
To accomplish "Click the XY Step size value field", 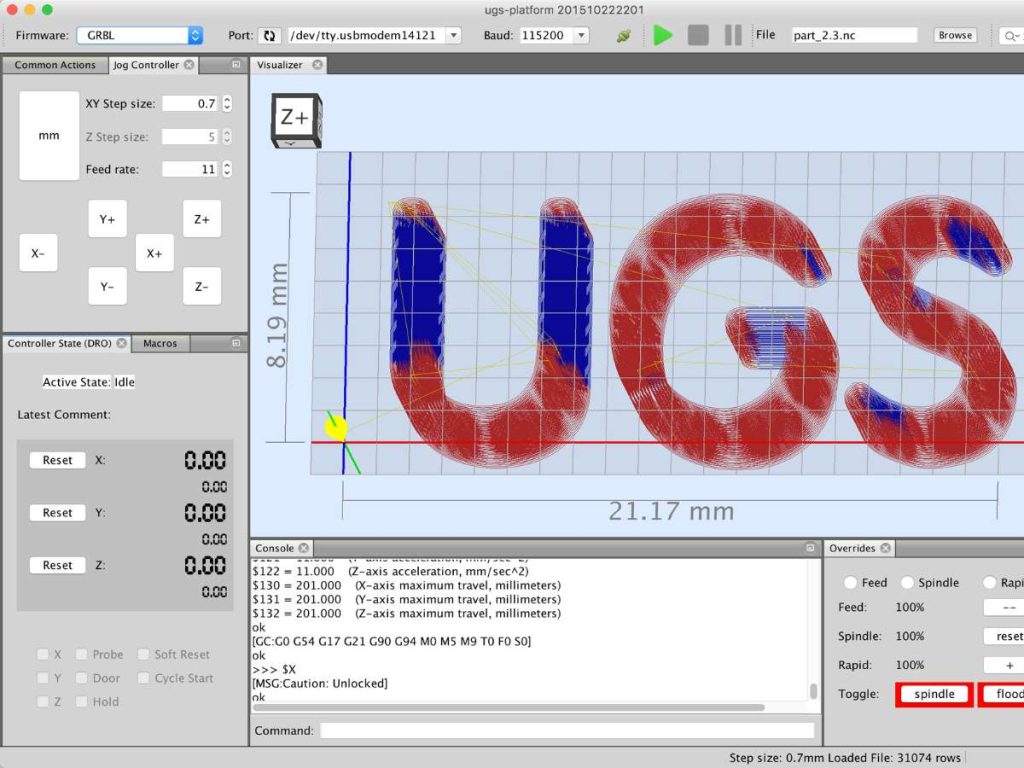I will [191, 103].
